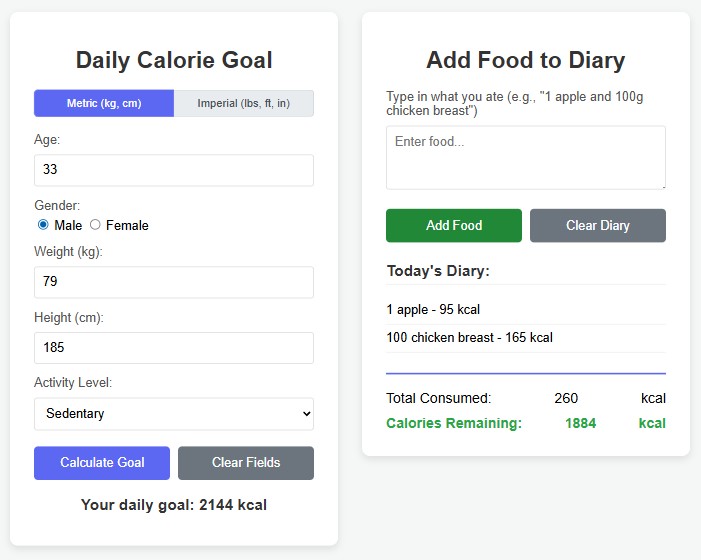Click the Calories Remaining value
This screenshot has width=701, height=560.
580,423
